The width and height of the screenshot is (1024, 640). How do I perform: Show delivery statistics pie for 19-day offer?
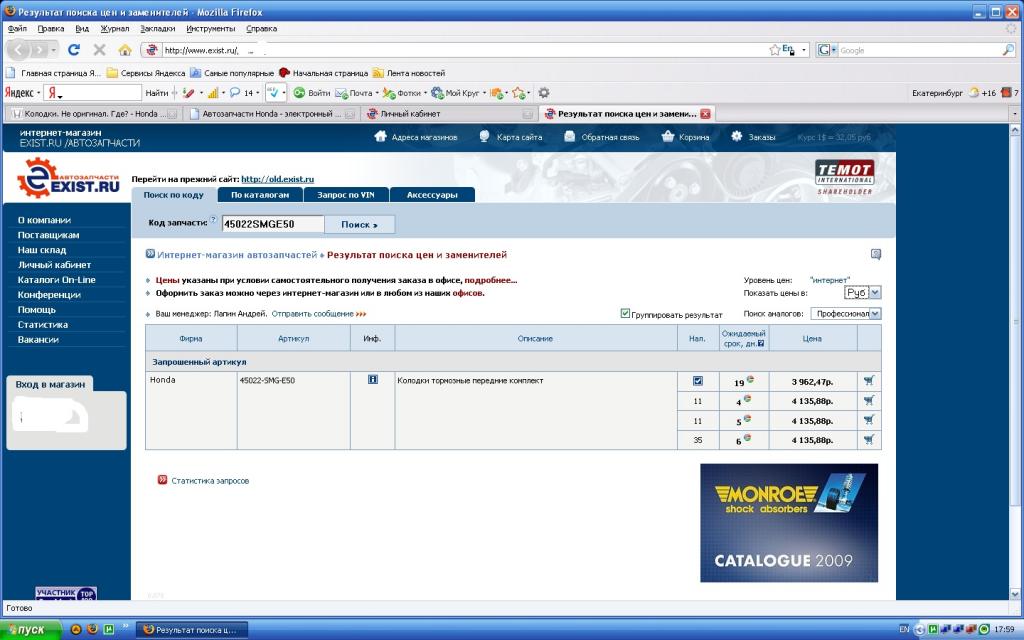tap(750, 379)
